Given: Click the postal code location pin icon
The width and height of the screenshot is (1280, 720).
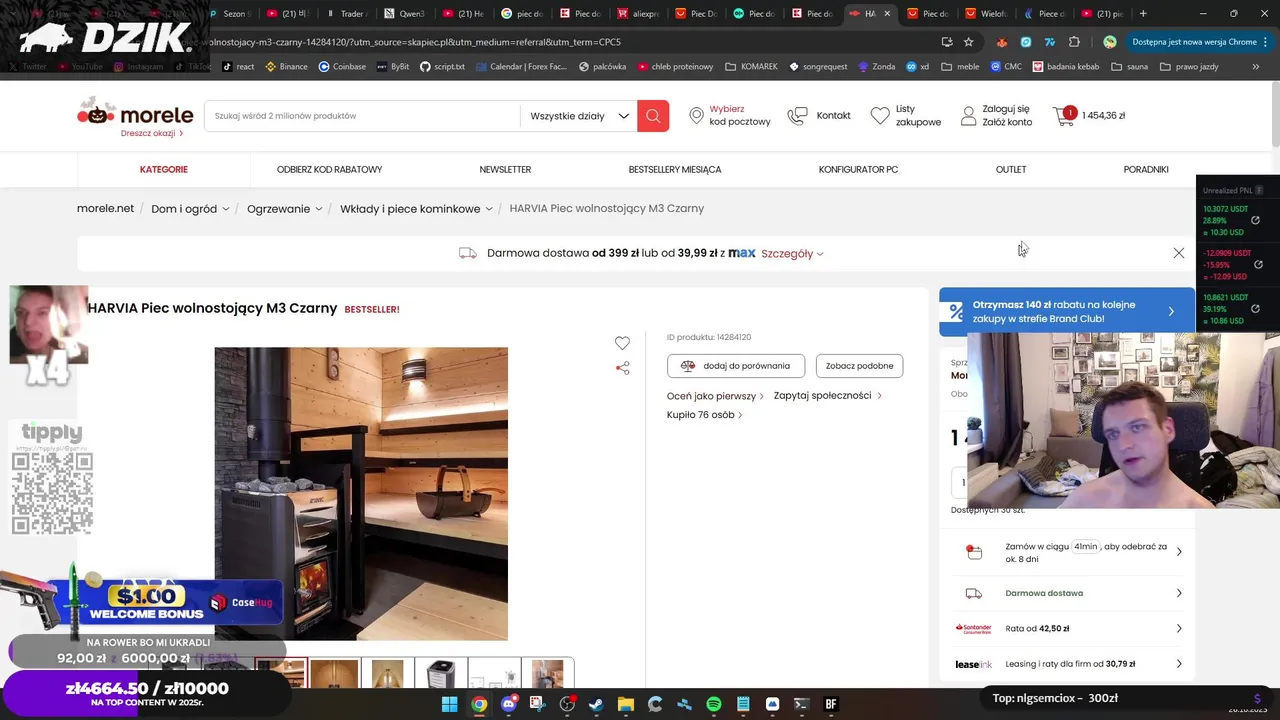Looking at the screenshot, I should point(696,116).
